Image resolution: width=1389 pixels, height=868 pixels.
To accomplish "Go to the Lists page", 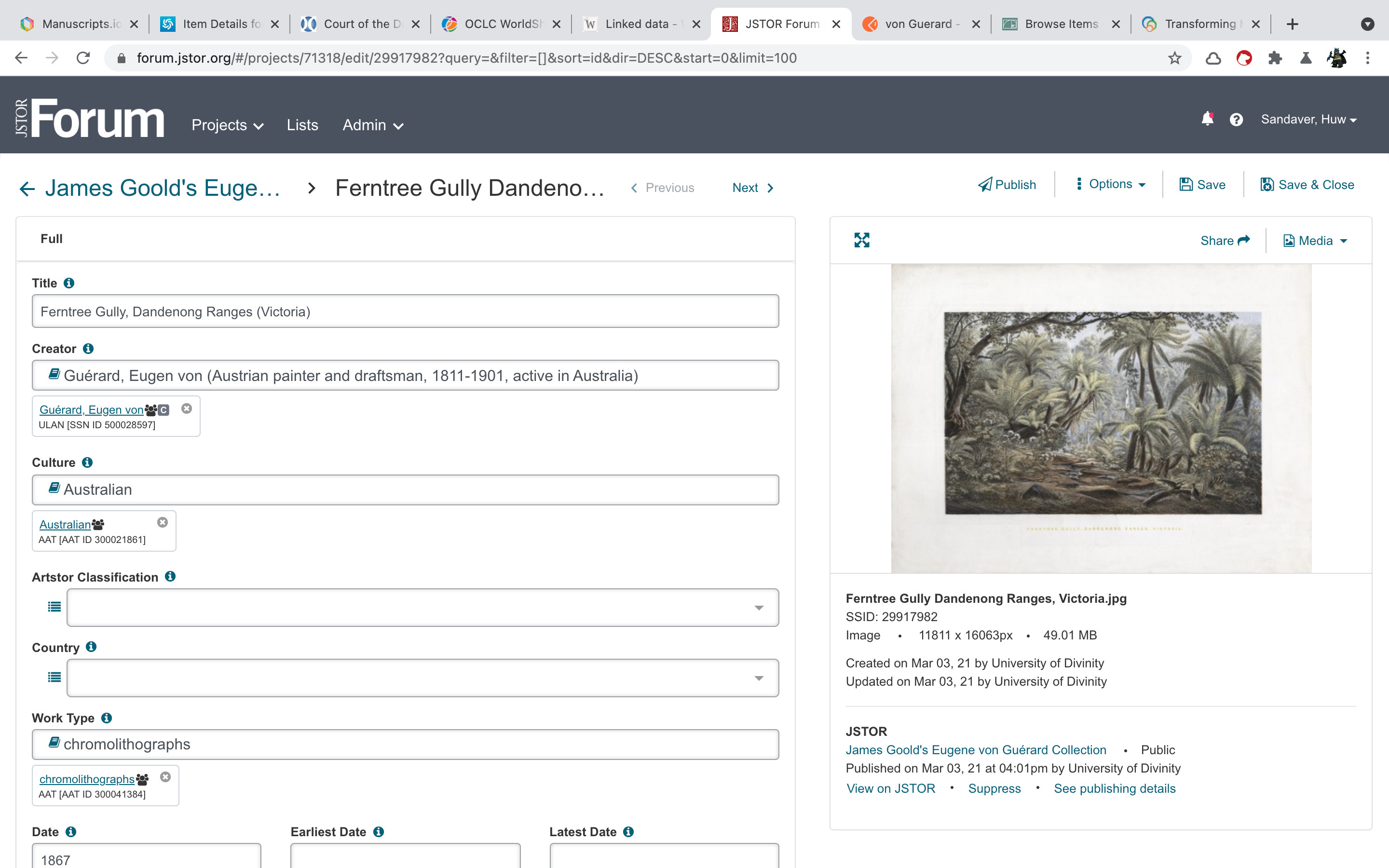I will (302, 125).
